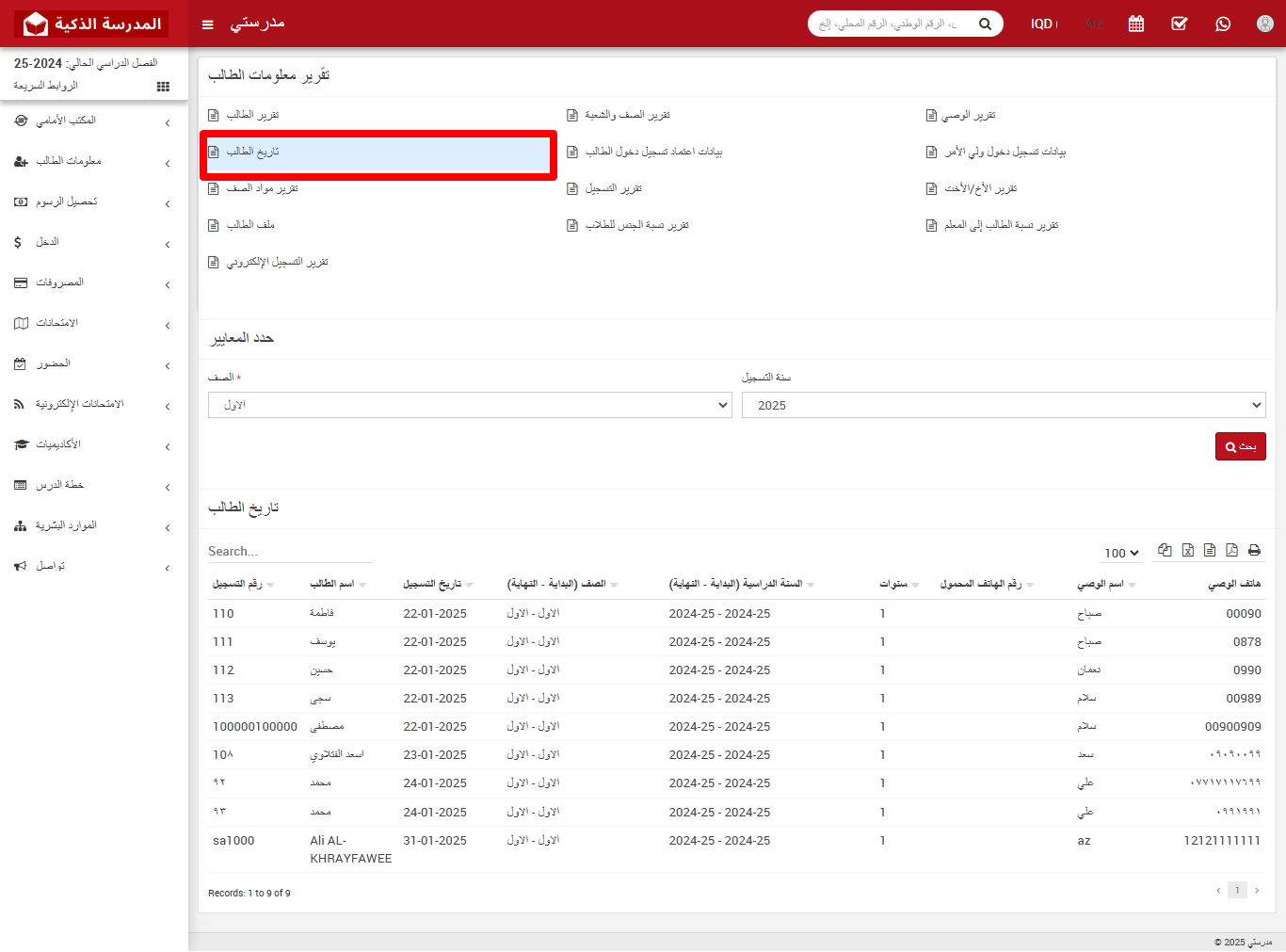
Task: Open the task checklist icon in header
Action: [x=1180, y=24]
